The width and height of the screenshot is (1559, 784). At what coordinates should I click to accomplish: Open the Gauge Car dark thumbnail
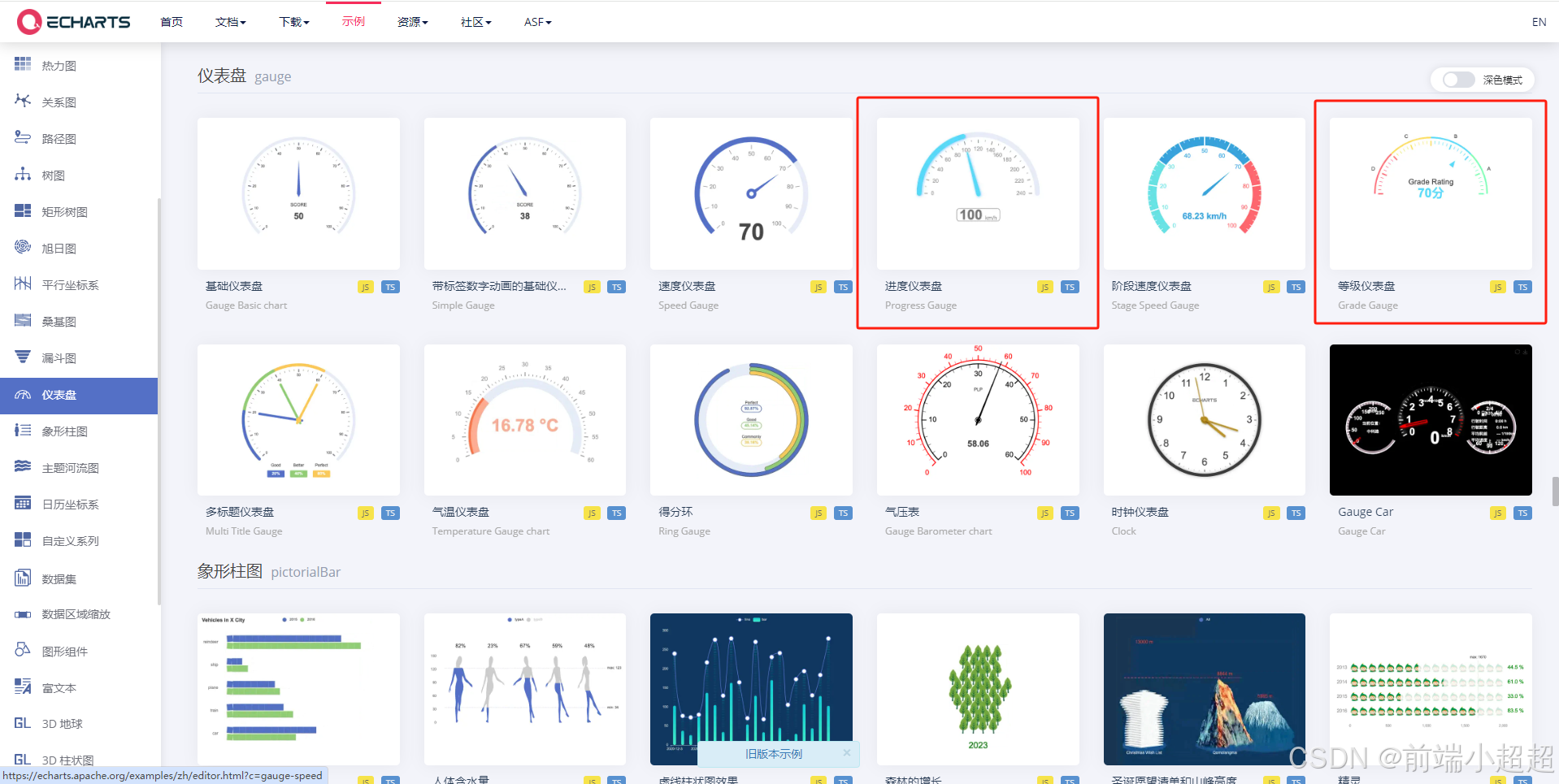coord(1430,420)
